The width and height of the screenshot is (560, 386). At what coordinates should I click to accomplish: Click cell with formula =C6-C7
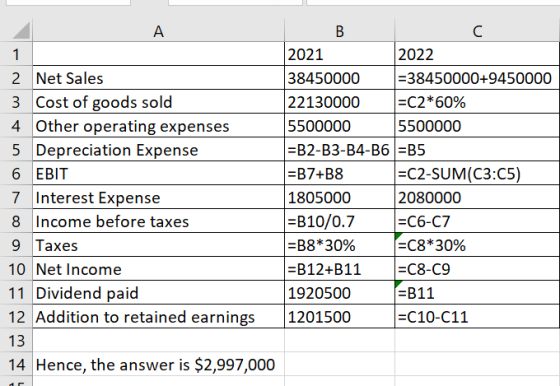[x=477, y=222]
